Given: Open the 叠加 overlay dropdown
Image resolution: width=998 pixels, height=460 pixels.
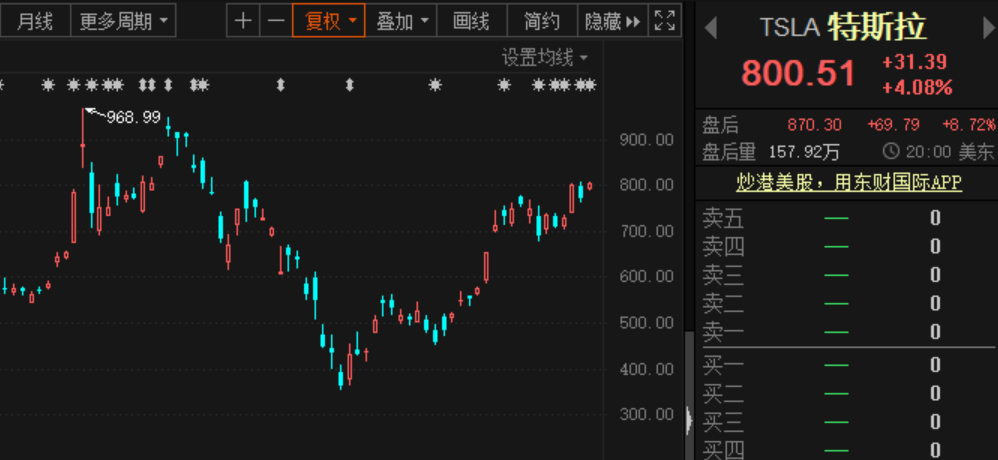Looking at the screenshot, I should coord(403,20).
